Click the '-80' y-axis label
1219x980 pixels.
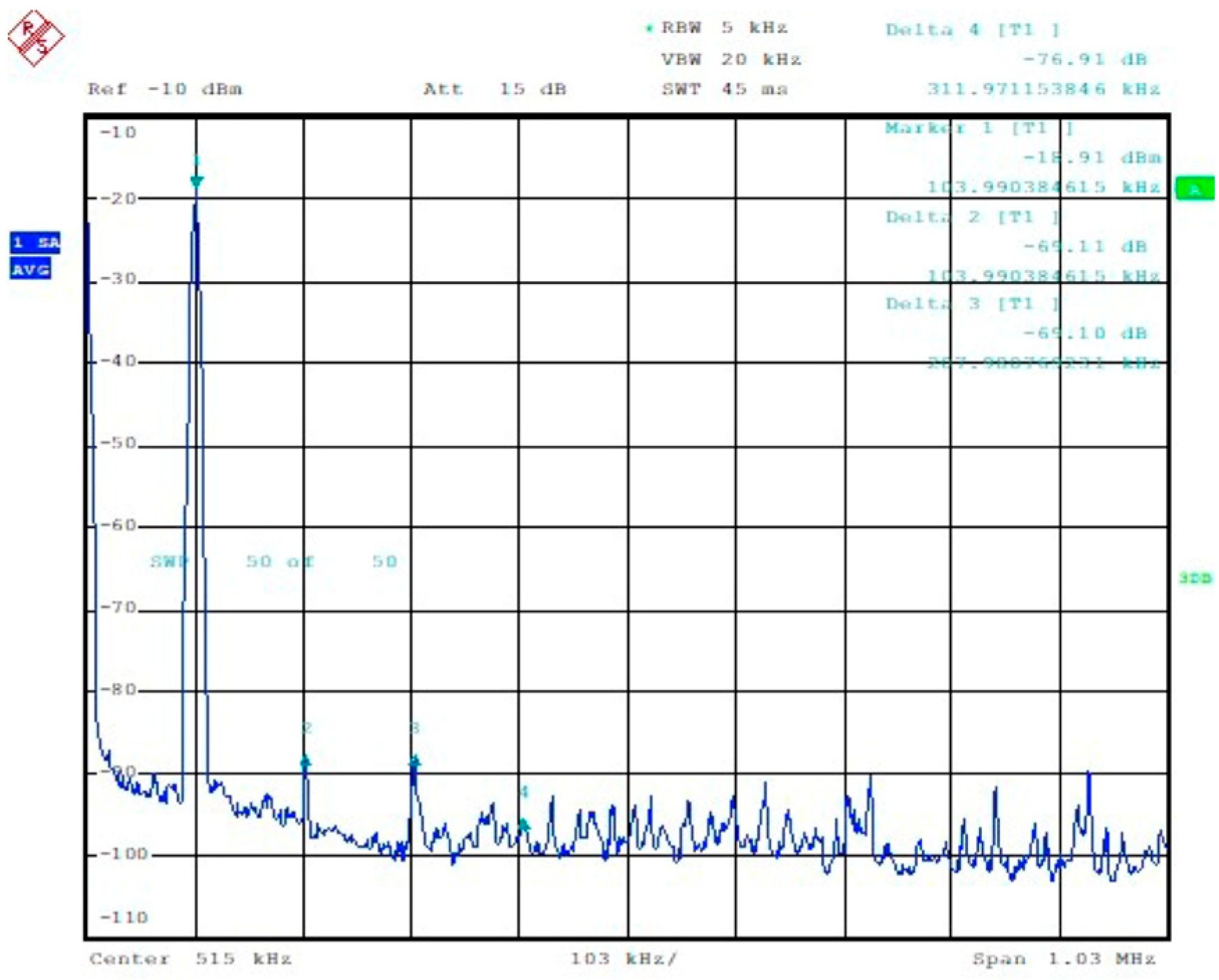tap(119, 690)
